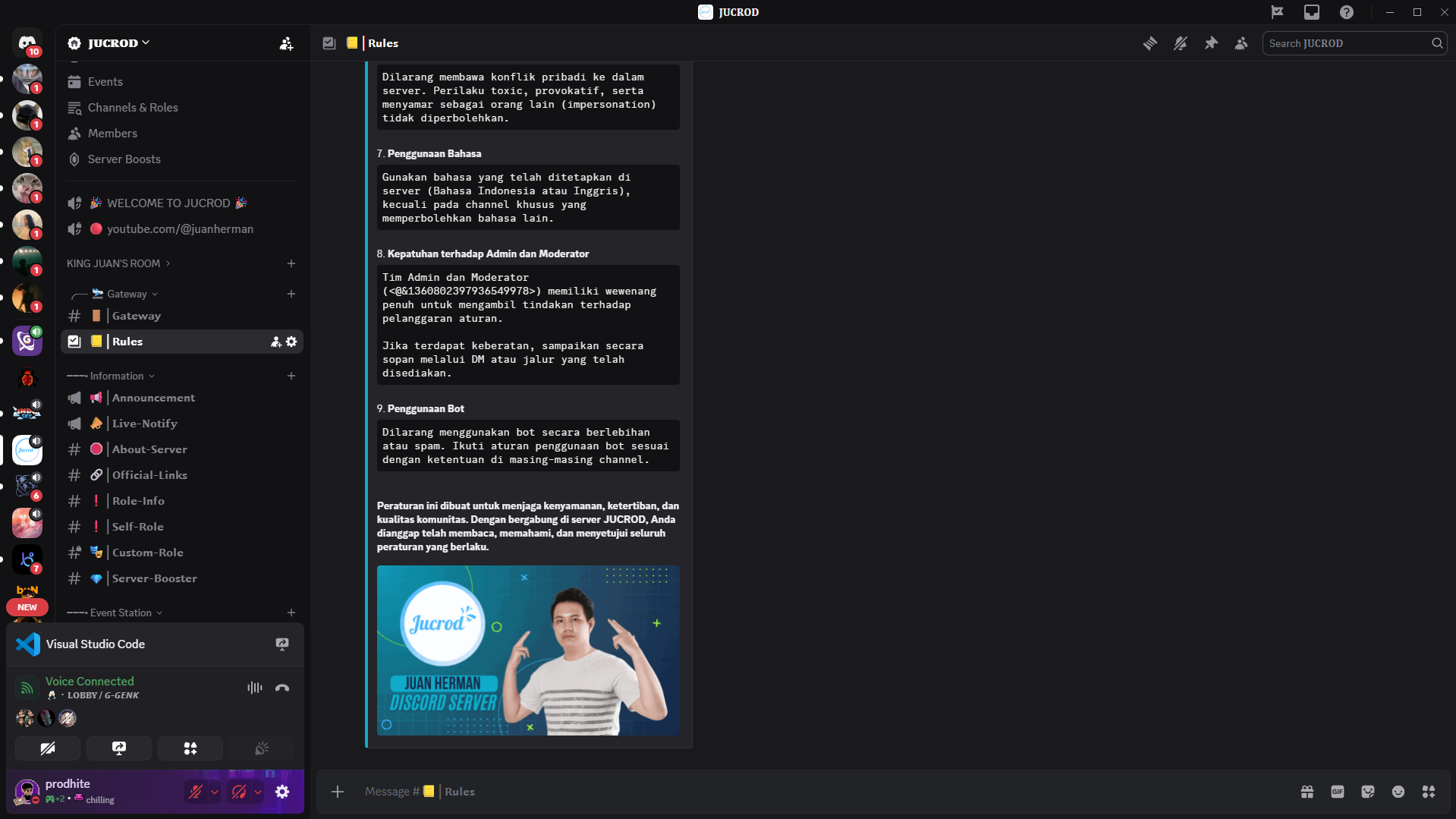This screenshot has height=819, width=1456.
Task: Open Channels & Roles
Action: [x=182, y=108]
